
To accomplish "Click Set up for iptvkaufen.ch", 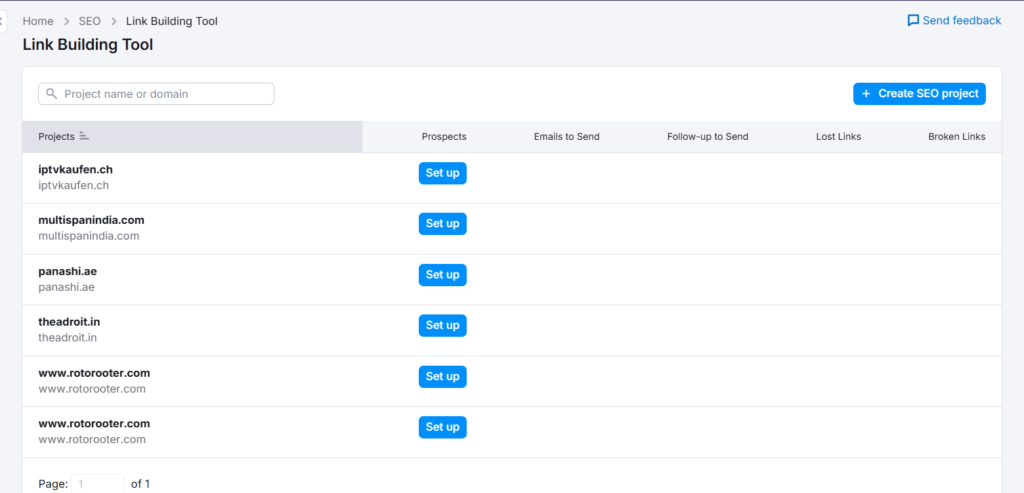I will [442, 173].
